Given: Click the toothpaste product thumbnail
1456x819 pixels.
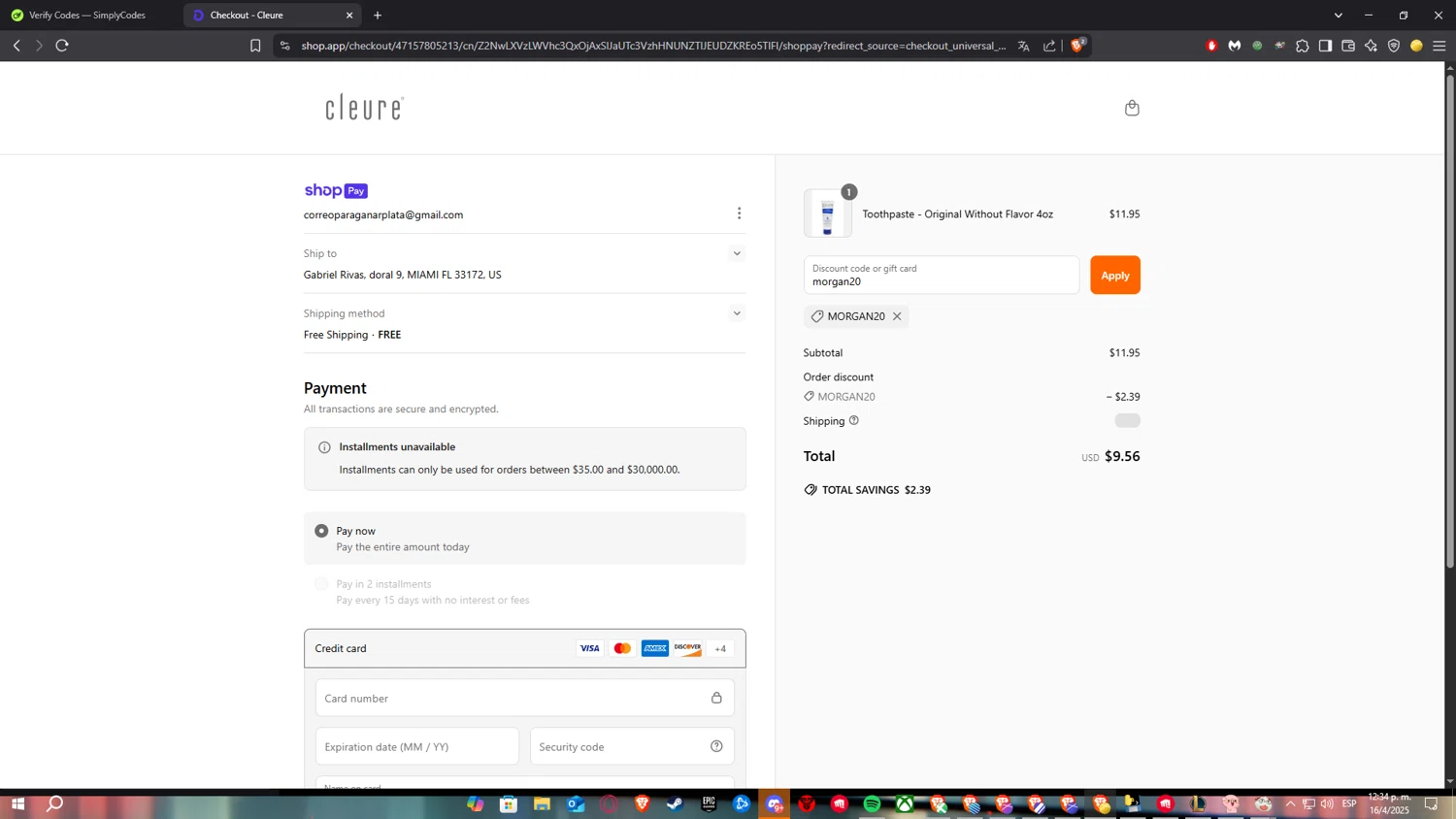Looking at the screenshot, I should click(x=828, y=213).
